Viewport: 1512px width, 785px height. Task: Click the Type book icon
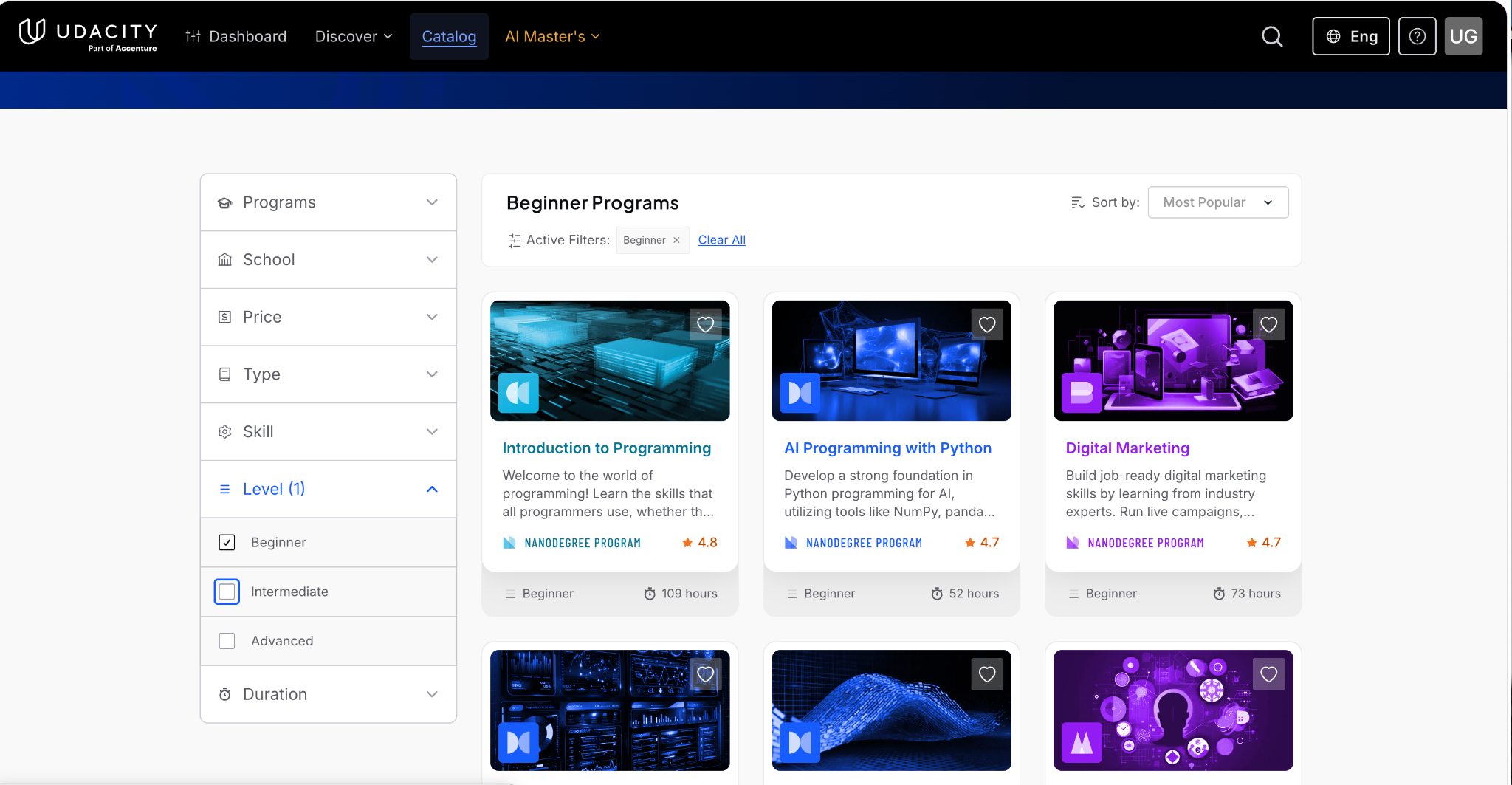pyautogui.click(x=225, y=374)
